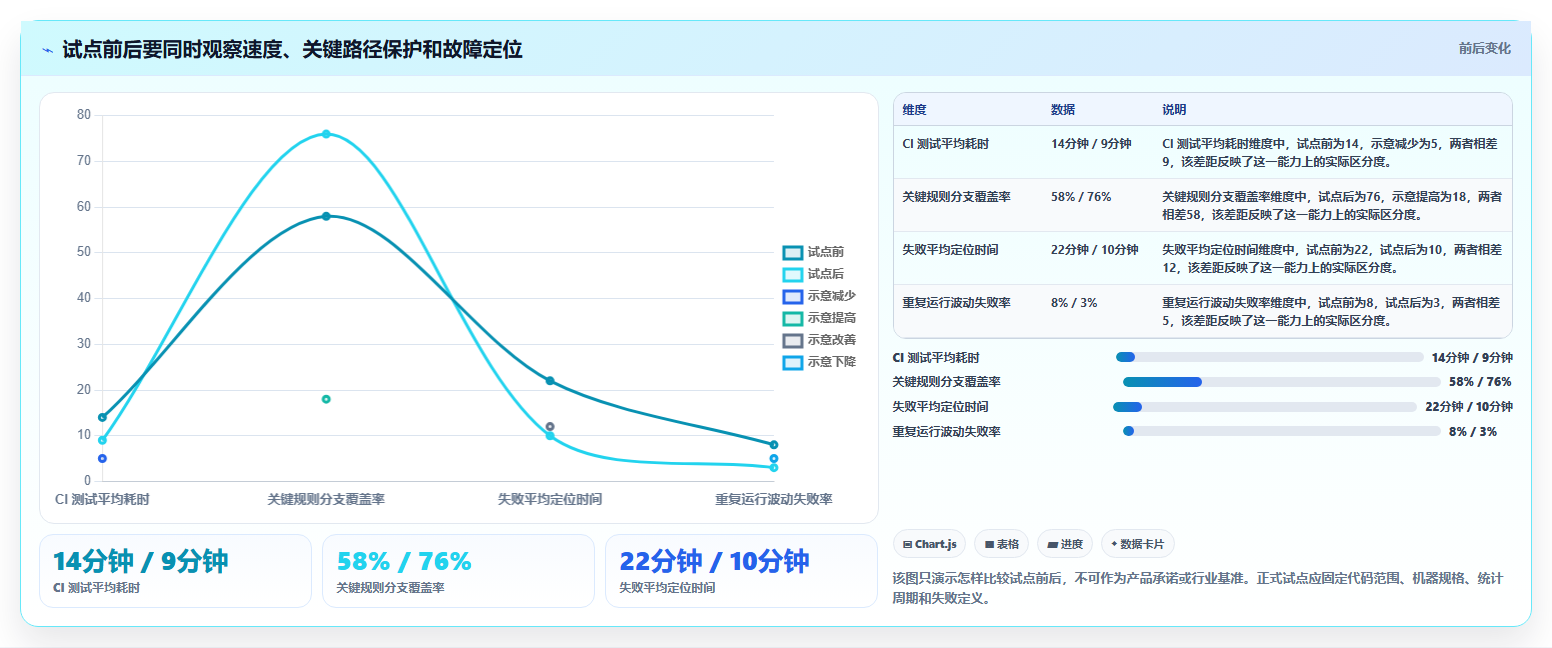The image size is (1552, 648).
Task: Click the disclaimer text starting 该图只演示
Action: 1197,589
